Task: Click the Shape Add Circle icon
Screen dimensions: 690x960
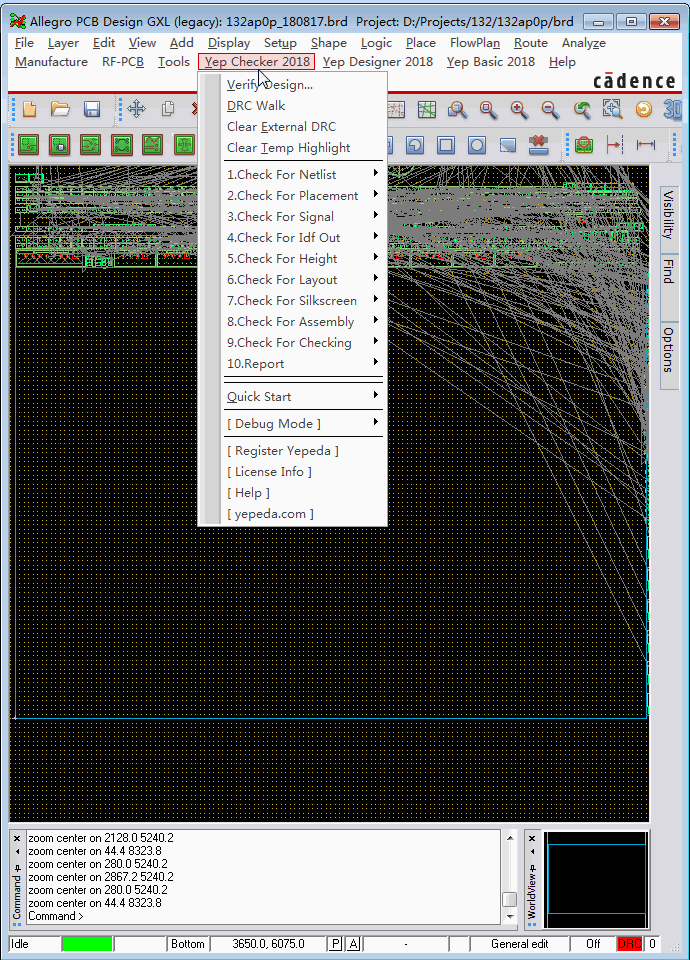Action: point(476,145)
